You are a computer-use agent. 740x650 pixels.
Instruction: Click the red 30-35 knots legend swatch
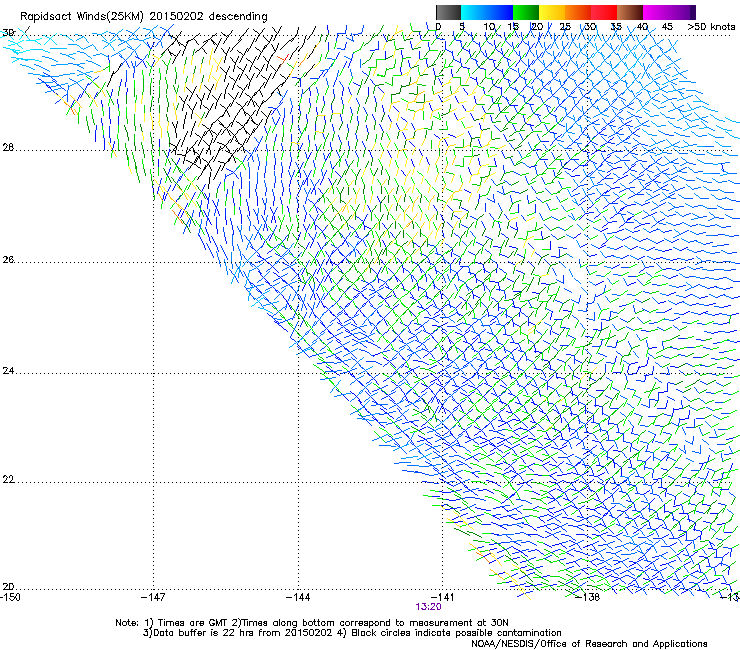pyautogui.click(x=604, y=12)
